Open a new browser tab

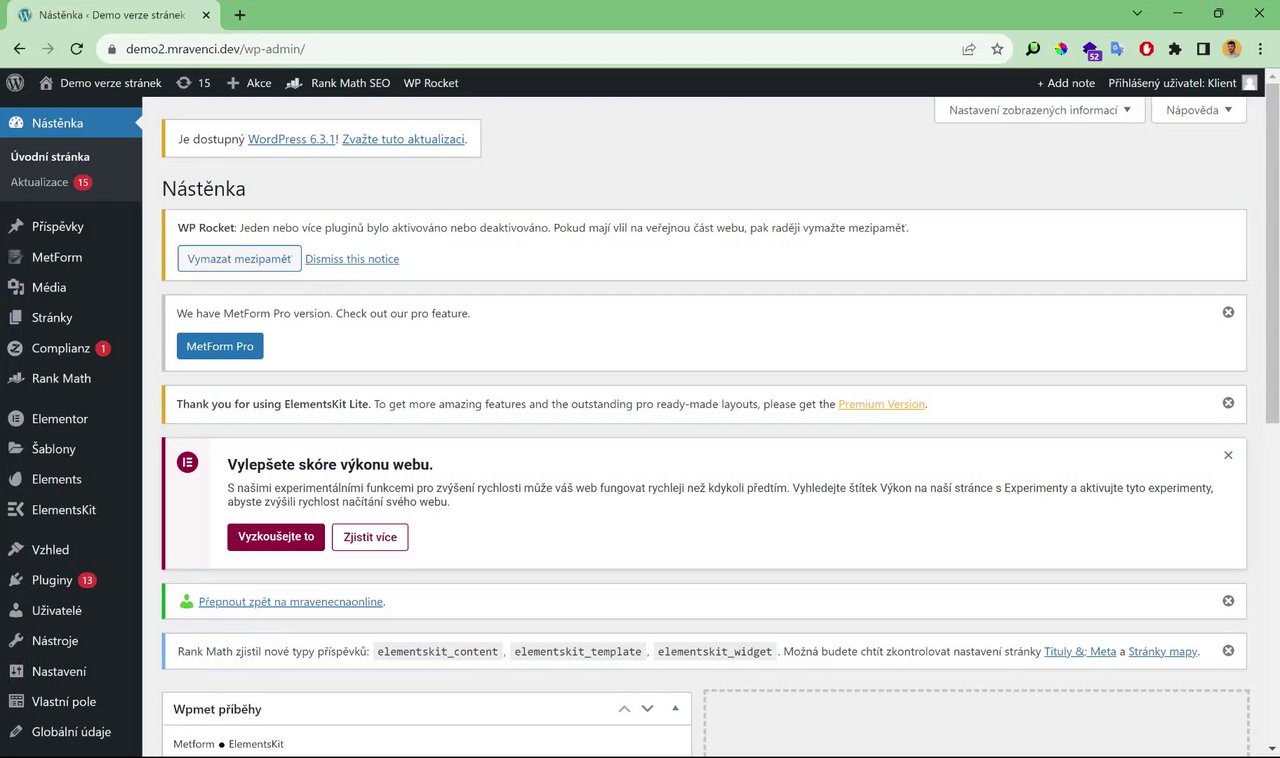[x=240, y=15]
